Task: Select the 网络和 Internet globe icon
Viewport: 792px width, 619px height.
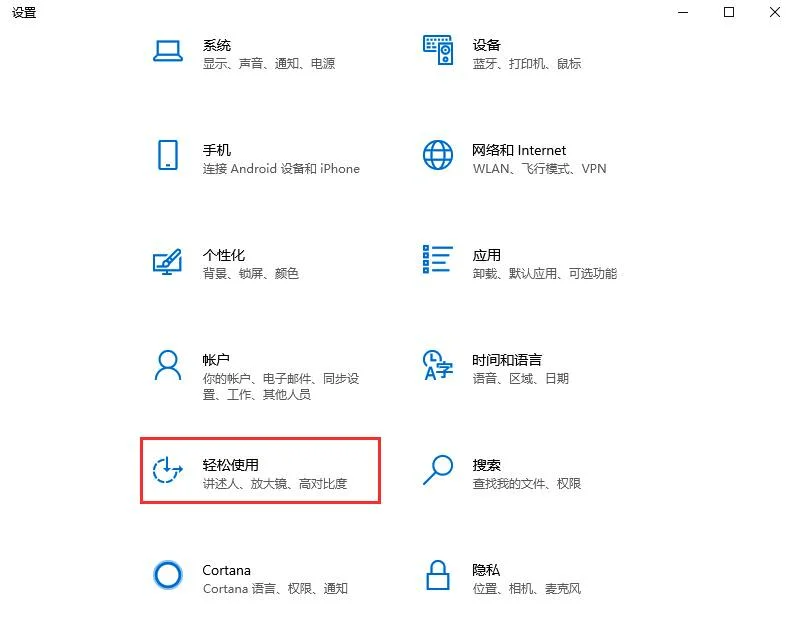Action: (438, 155)
